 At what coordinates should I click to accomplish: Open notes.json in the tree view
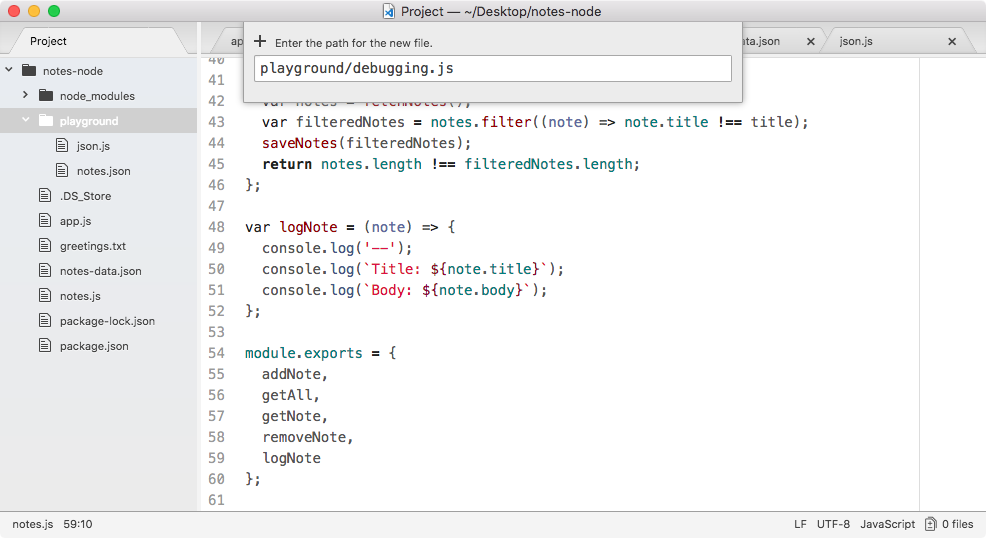104,171
